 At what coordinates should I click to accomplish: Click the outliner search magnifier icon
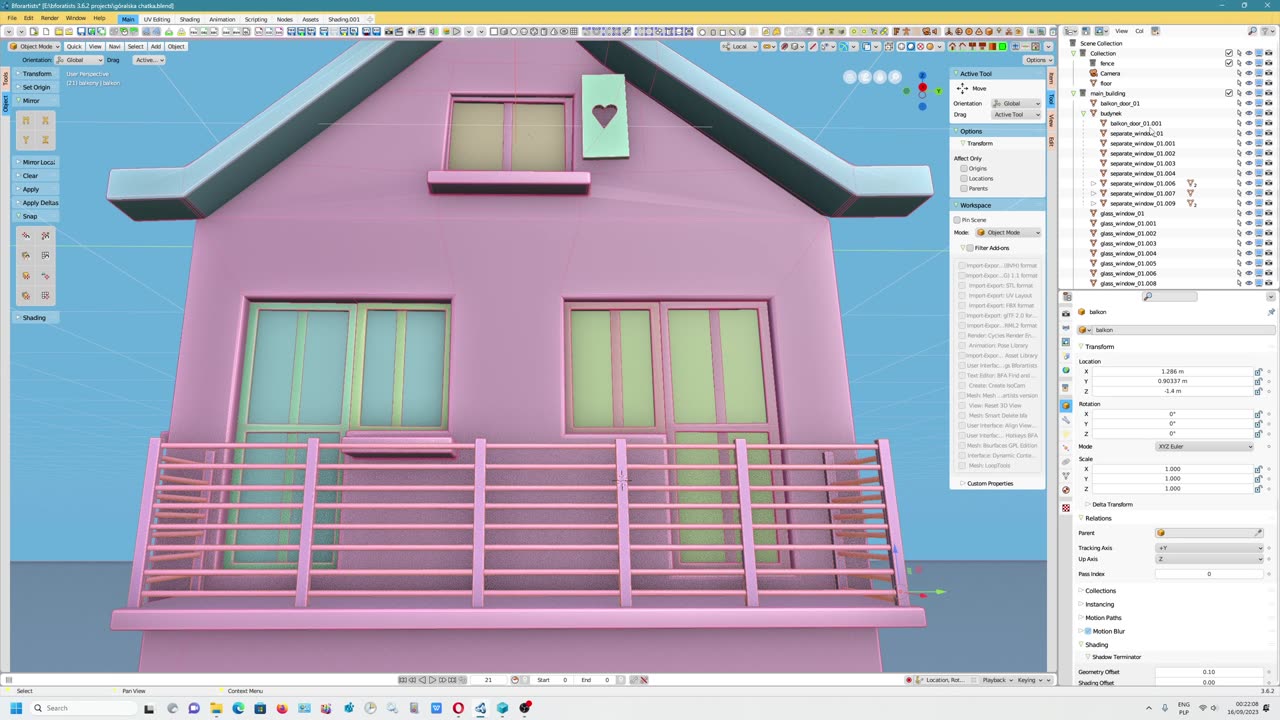tap(1252, 31)
